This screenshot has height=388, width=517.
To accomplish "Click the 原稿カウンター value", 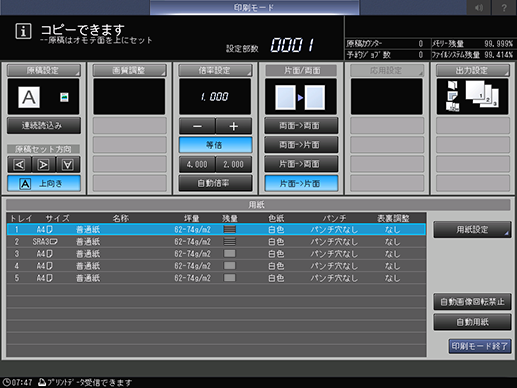I will pyautogui.click(x=421, y=44).
